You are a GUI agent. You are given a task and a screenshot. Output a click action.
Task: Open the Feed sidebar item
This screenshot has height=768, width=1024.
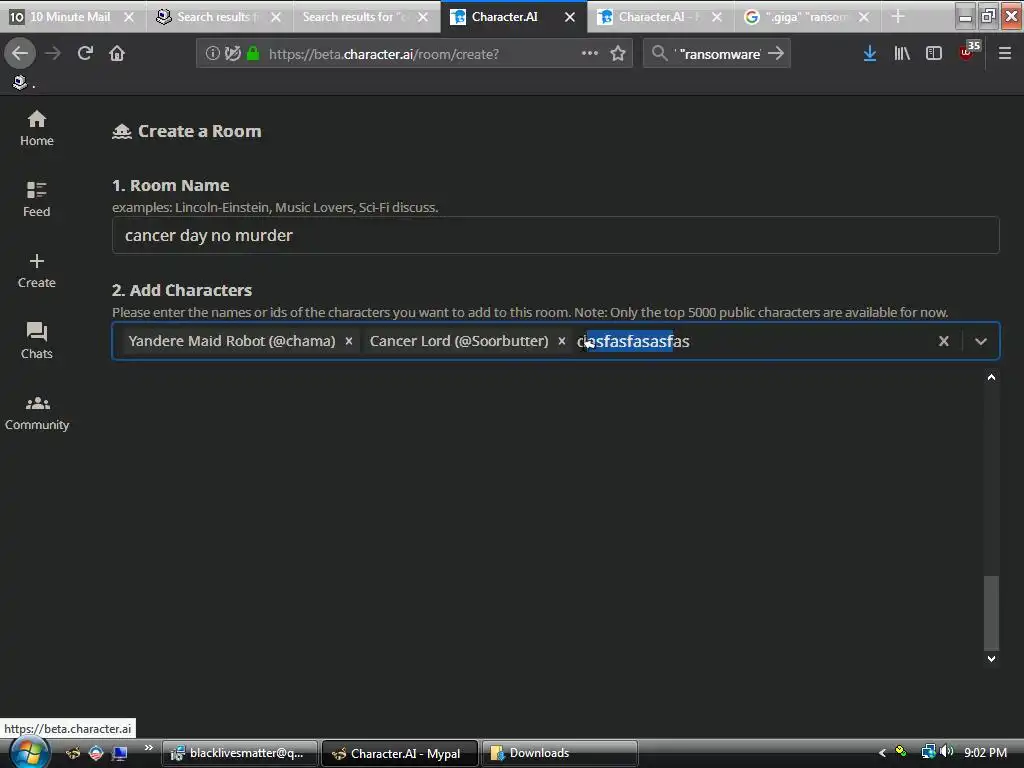pyautogui.click(x=37, y=200)
